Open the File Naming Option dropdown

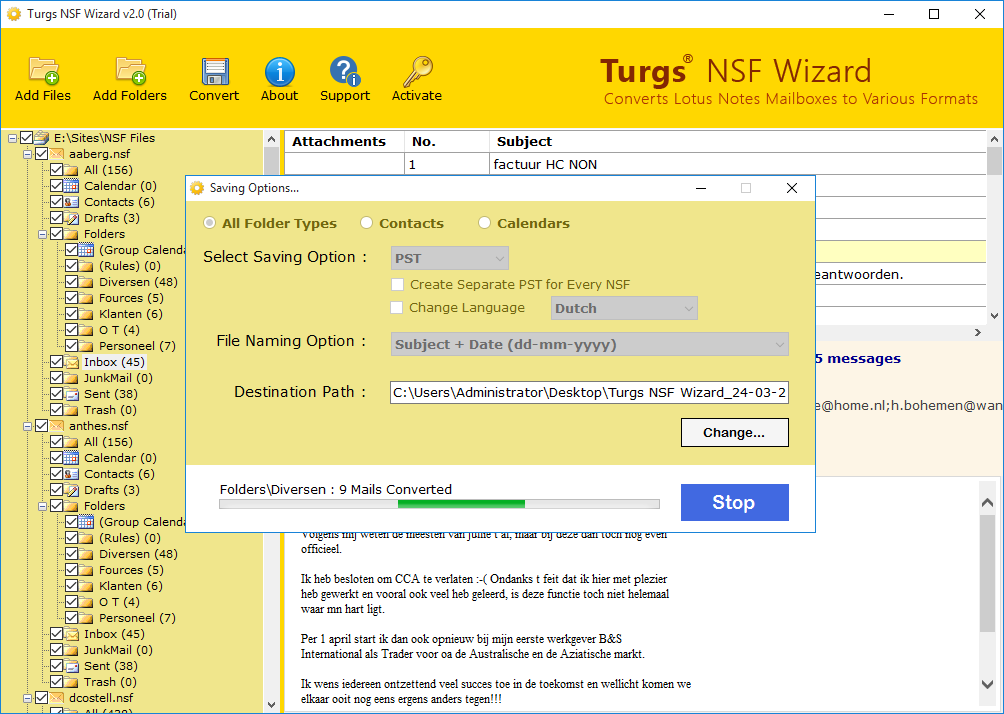[590, 345]
